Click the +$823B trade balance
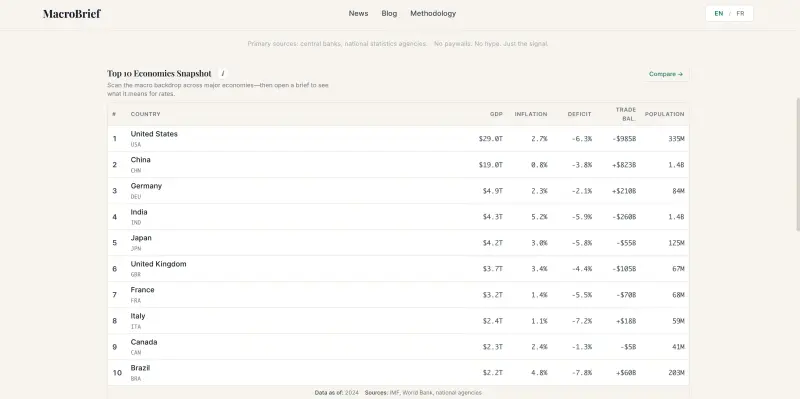The width and height of the screenshot is (800, 399). click(x=624, y=165)
